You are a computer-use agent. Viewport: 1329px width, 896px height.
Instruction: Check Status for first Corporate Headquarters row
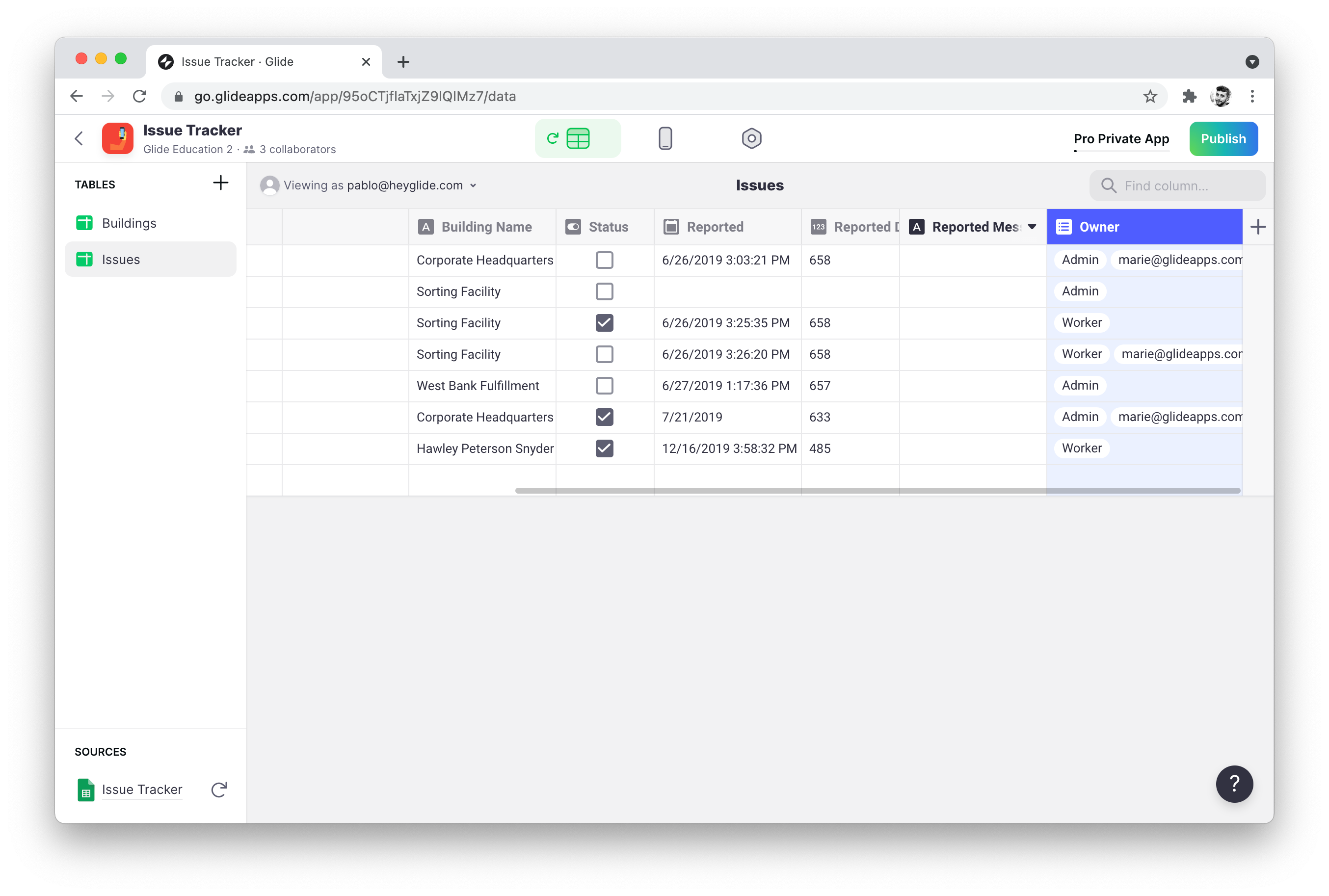pos(604,260)
